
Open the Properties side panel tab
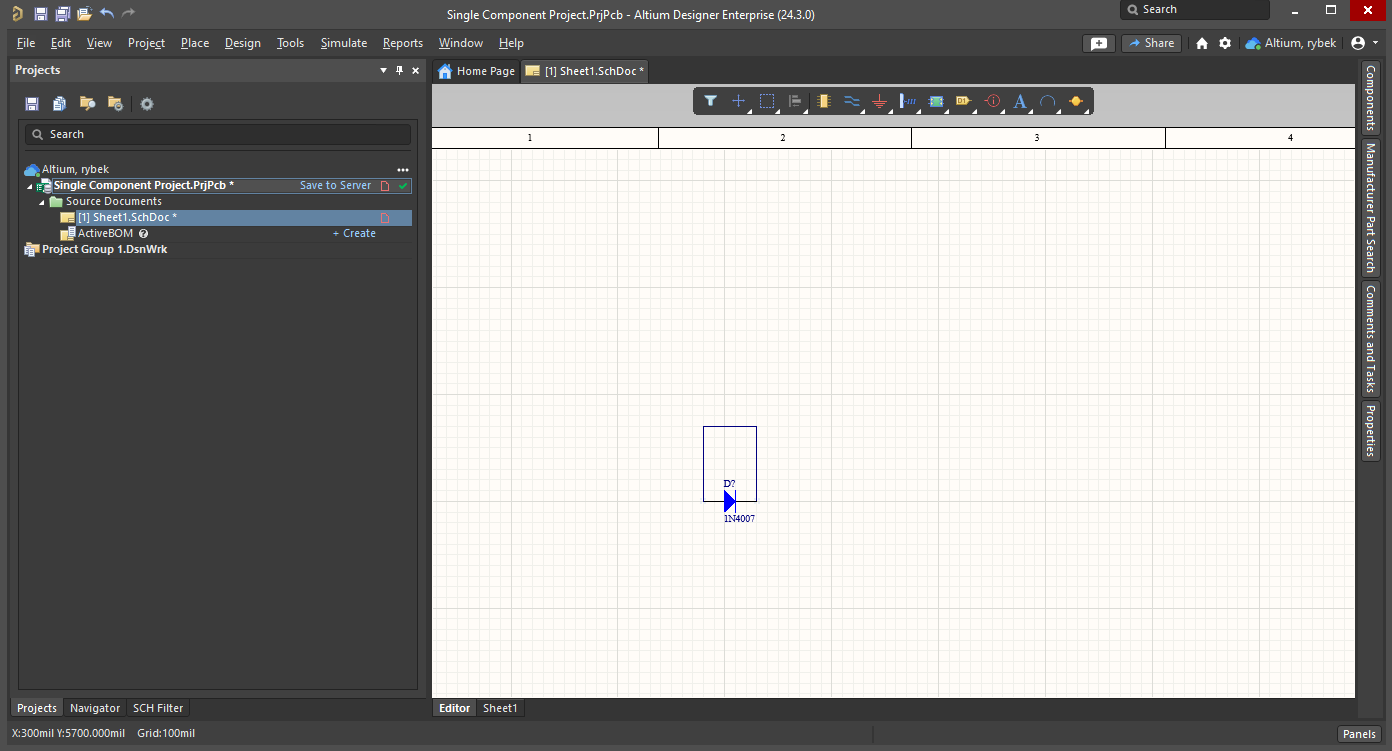pyautogui.click(x=1370, y=431)
